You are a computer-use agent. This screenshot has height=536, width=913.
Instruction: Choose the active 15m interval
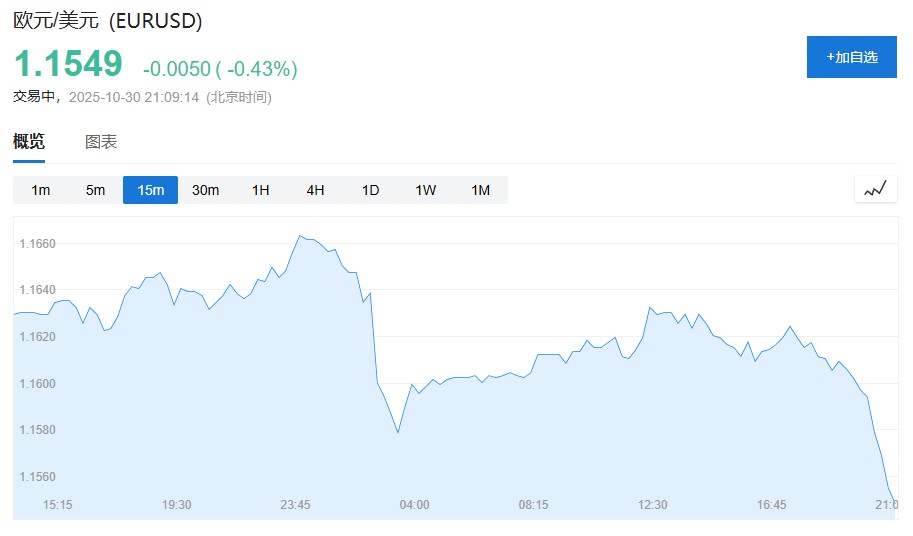click(150, 190)
